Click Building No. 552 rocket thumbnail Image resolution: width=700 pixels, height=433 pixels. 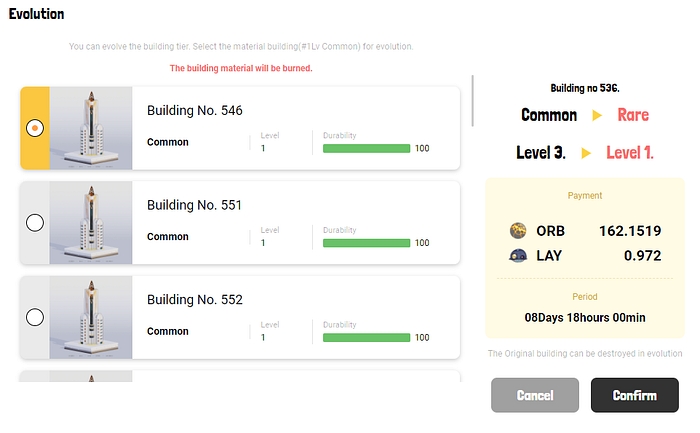[x=90, y=317]
